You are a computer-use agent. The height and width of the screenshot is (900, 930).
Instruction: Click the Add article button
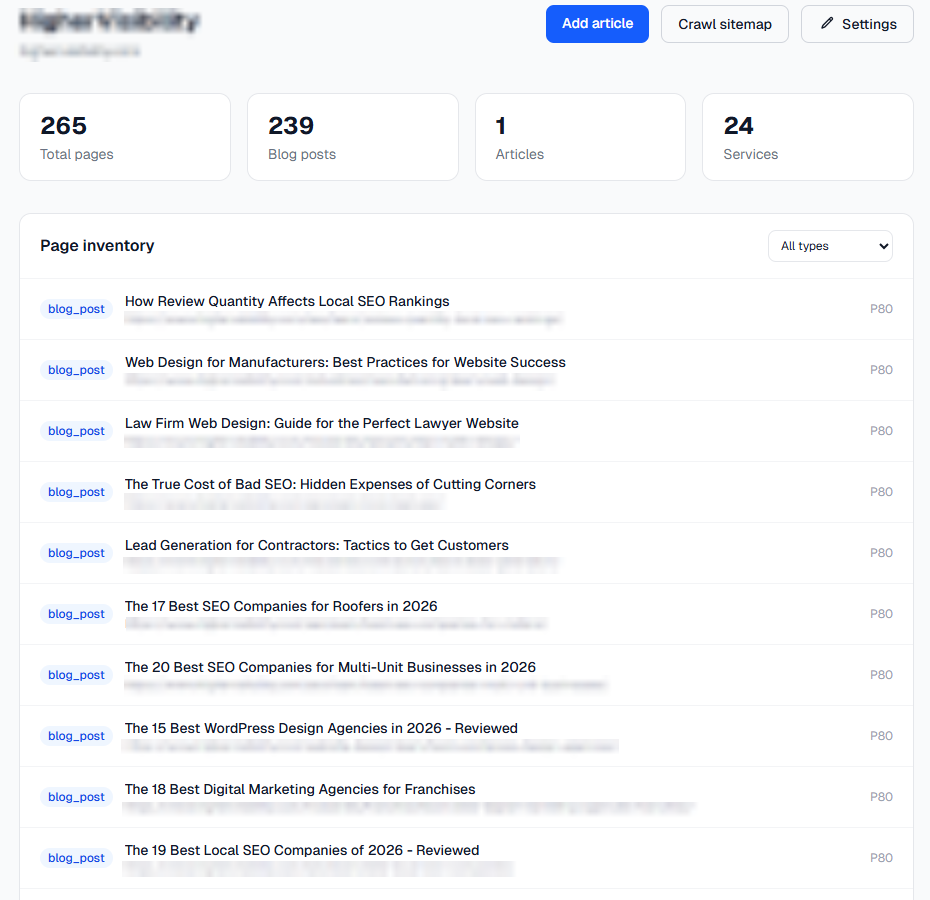597,24
